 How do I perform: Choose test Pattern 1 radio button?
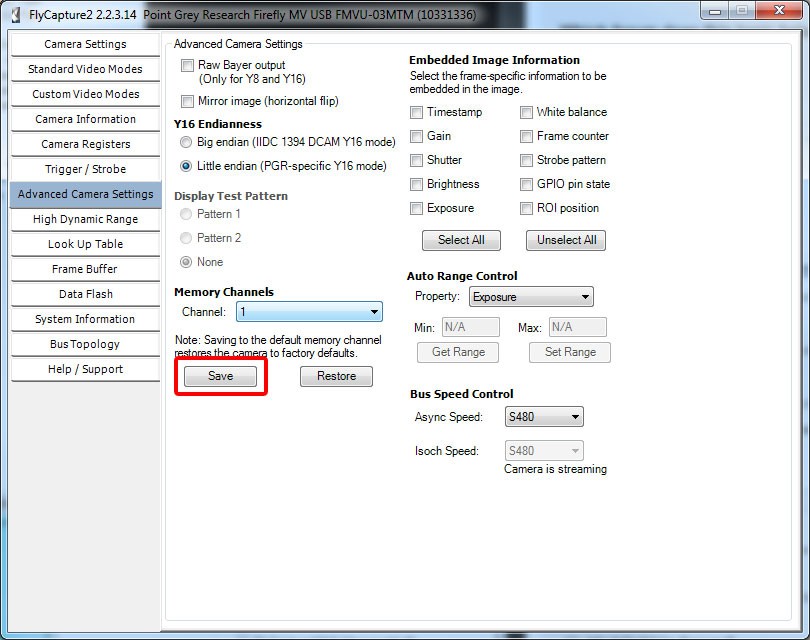click(185, 214)
